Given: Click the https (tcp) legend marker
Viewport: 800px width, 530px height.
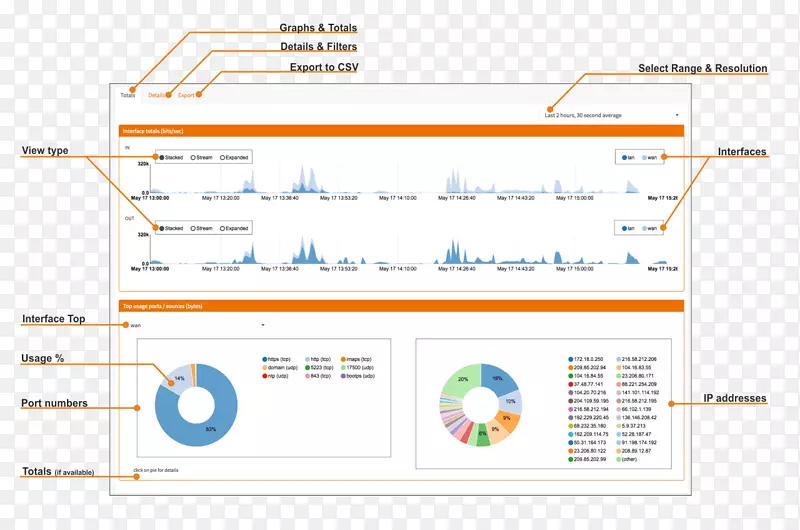Looking at the screenshot, I should (x=264, y=360).
